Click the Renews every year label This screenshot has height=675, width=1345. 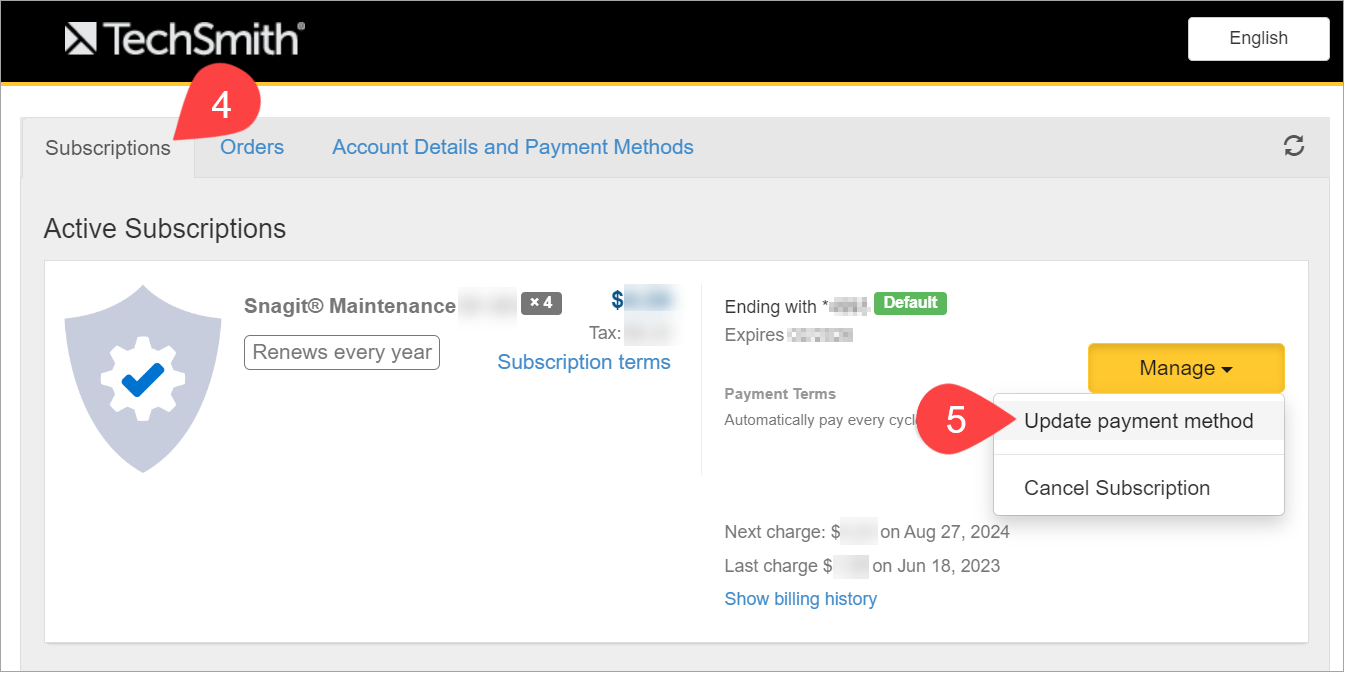click(x=341, y=352)
